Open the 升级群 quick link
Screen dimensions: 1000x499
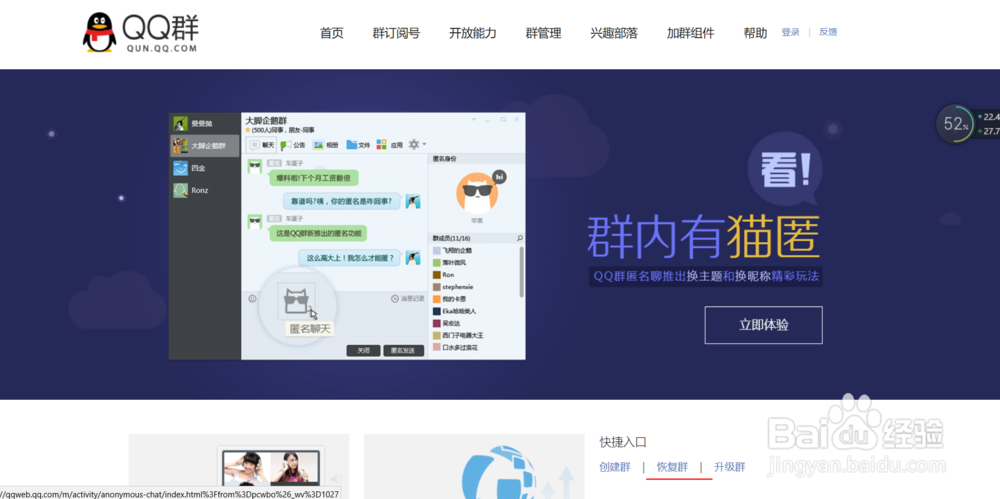click(730, 467)
